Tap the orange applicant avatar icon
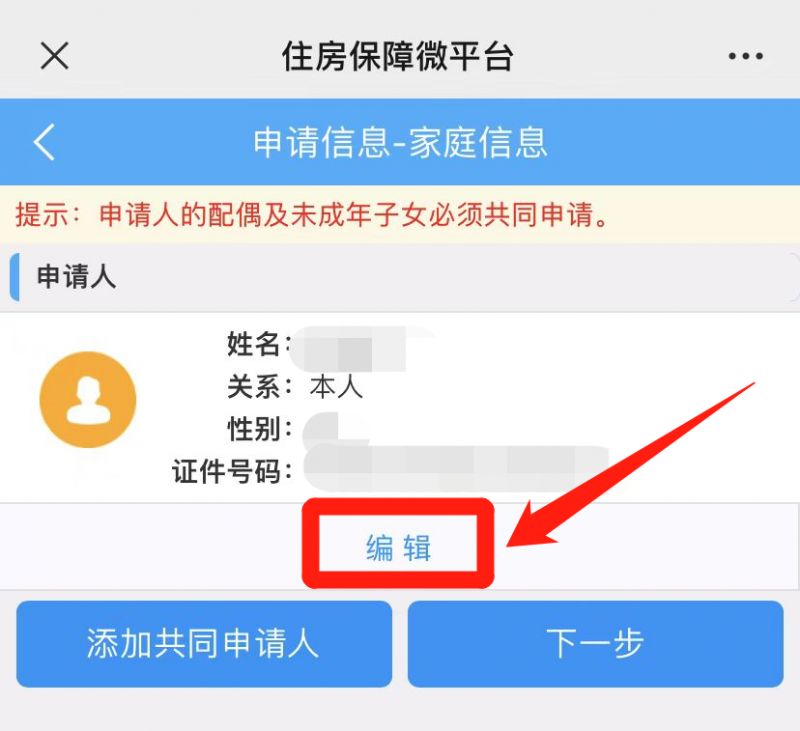This screenshot has height=731, width=800. tap(88, 399)
